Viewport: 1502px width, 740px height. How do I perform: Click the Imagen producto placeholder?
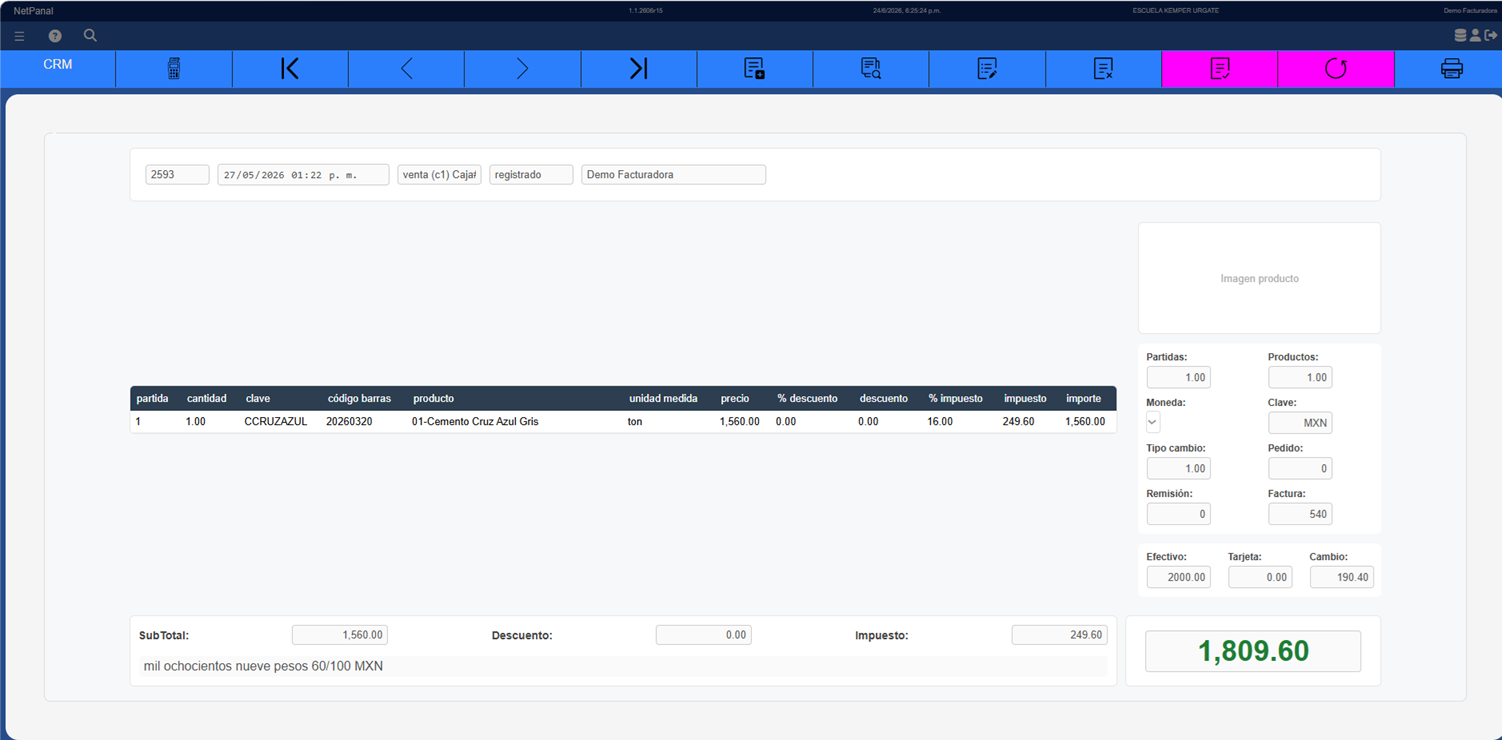click(x=1259, y=278)
